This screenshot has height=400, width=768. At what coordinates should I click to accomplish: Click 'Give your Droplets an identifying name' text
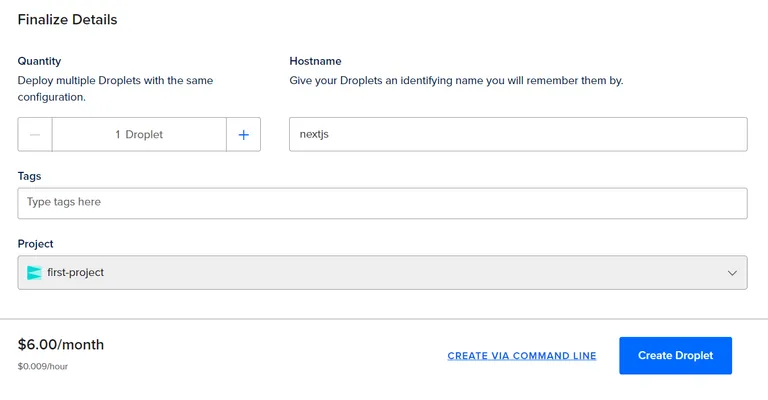pos(455,80)
